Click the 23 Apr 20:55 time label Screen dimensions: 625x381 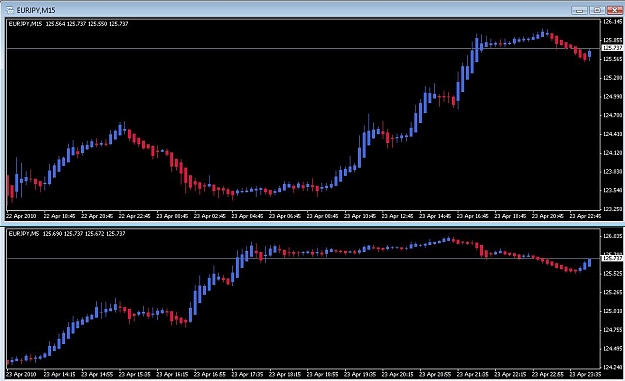pyautogui.click(x=435, y=375)
